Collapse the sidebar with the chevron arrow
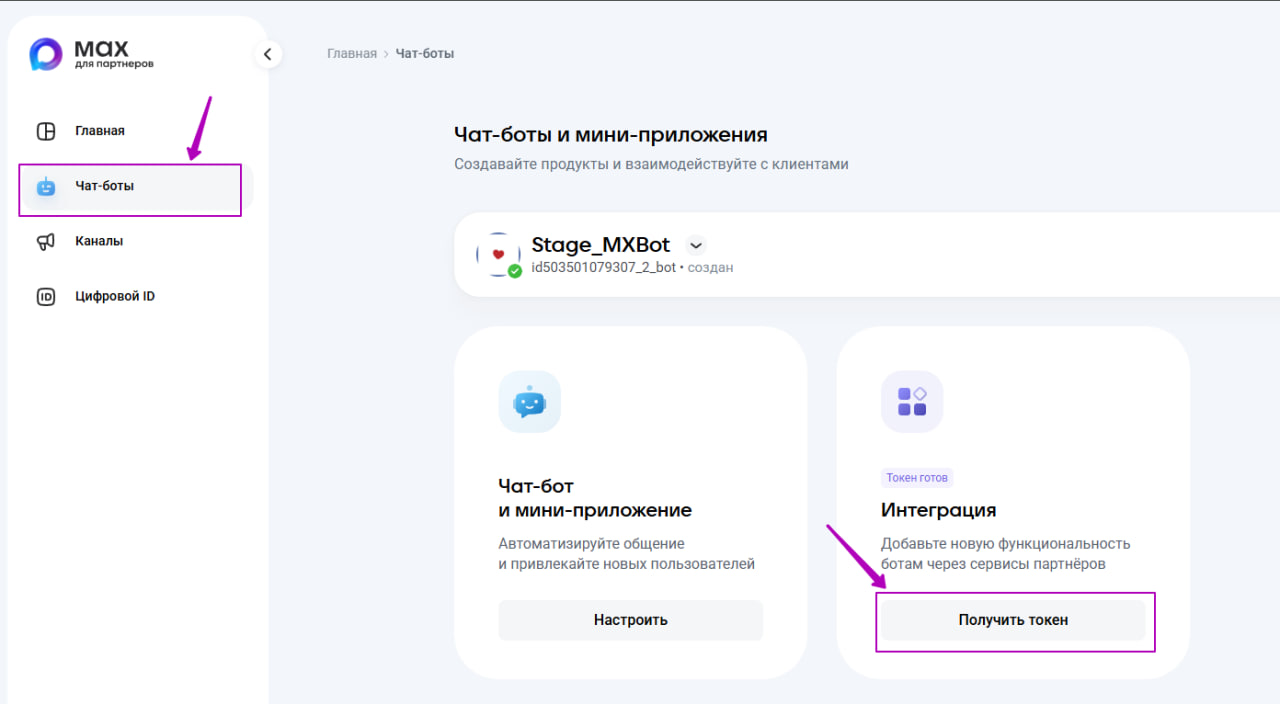Viewport: 1280px width, 704px height. point(267,54)
